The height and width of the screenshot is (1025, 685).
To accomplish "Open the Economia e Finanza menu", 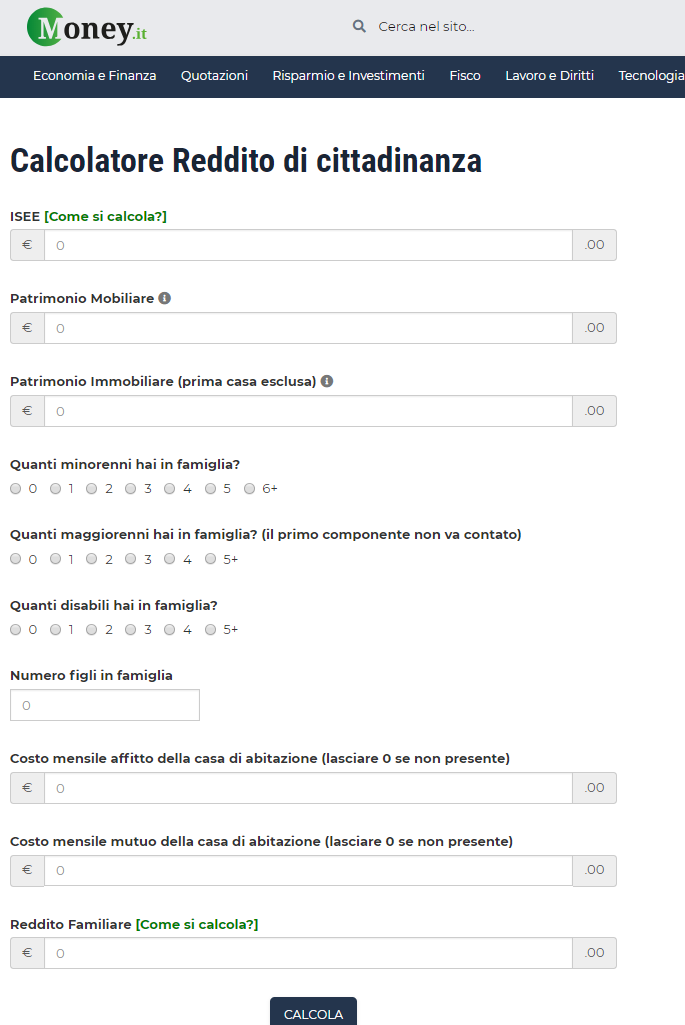I will (x=95, y=76).
